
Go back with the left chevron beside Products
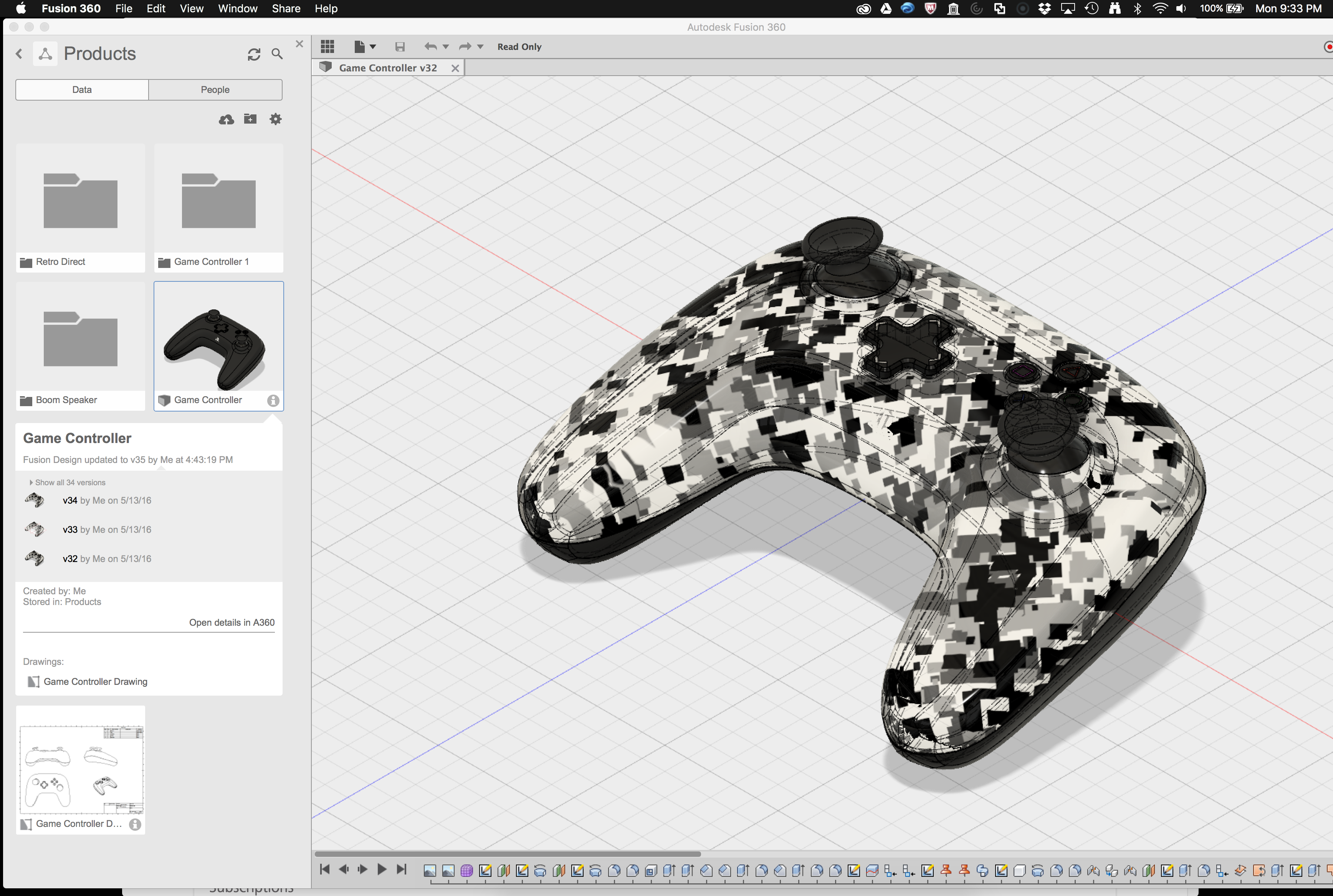click(x=19, y=54)
